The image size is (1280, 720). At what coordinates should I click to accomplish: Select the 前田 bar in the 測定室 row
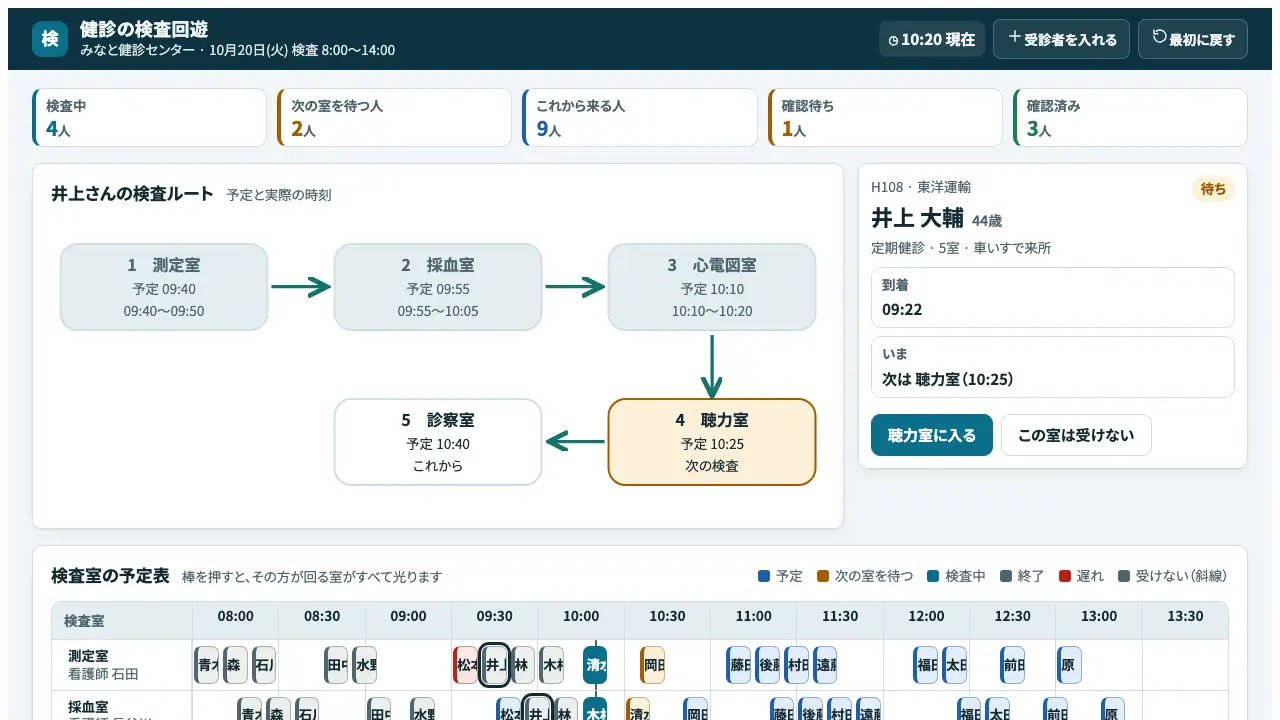click(x=1012, y=665)
